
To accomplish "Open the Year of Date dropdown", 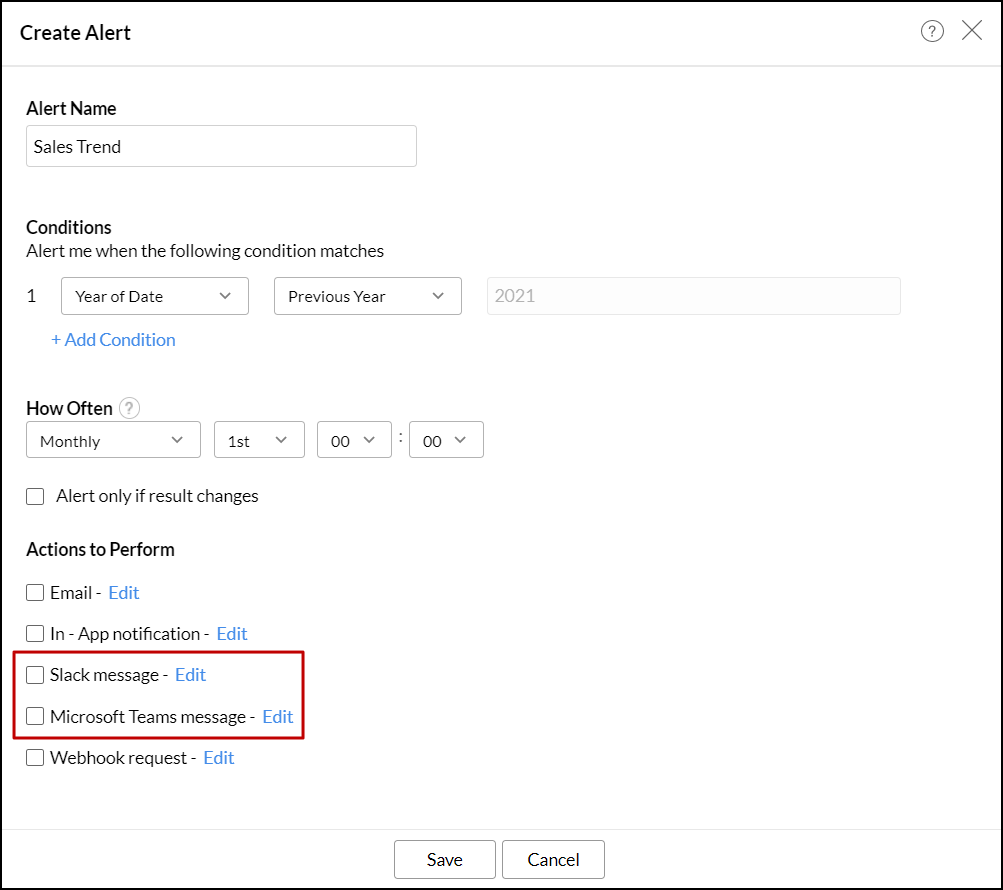I will tap(154, 296).
